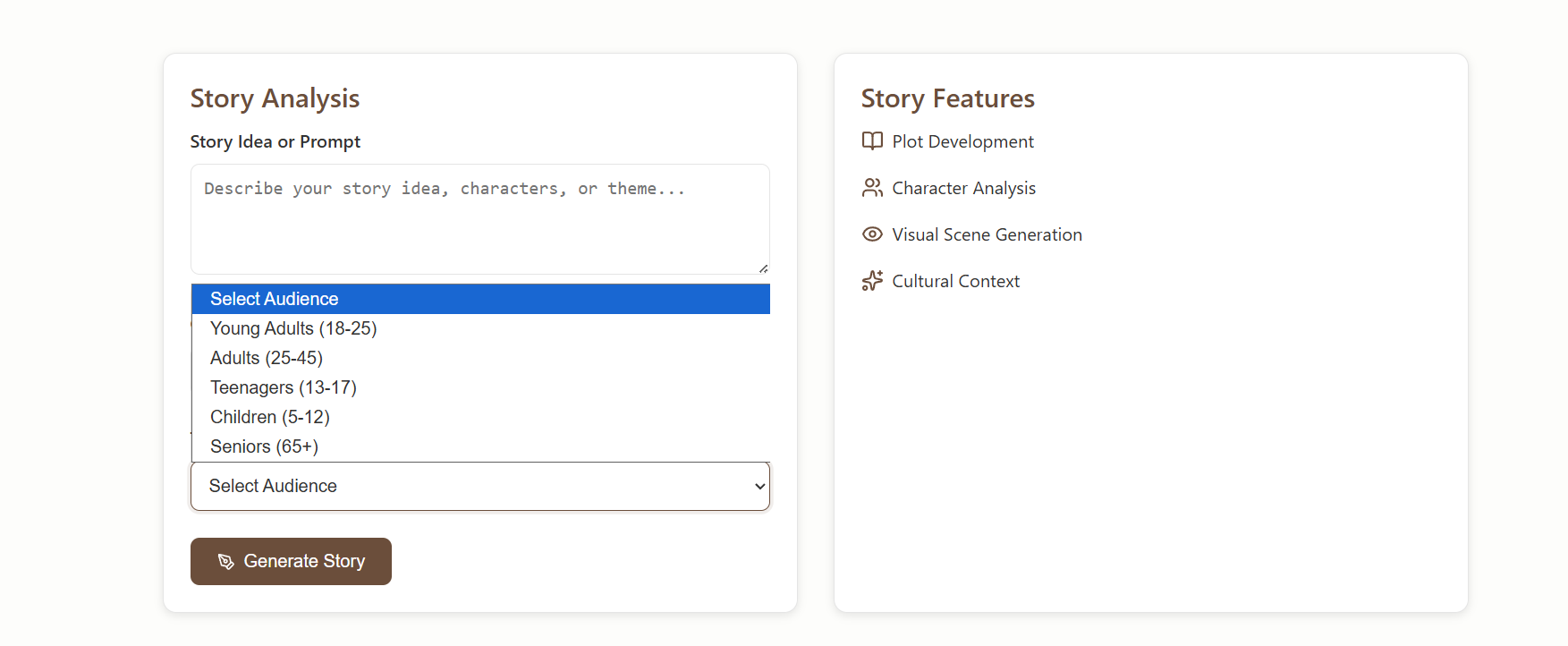Click the resize handle of the story textarea

(763, 268)
